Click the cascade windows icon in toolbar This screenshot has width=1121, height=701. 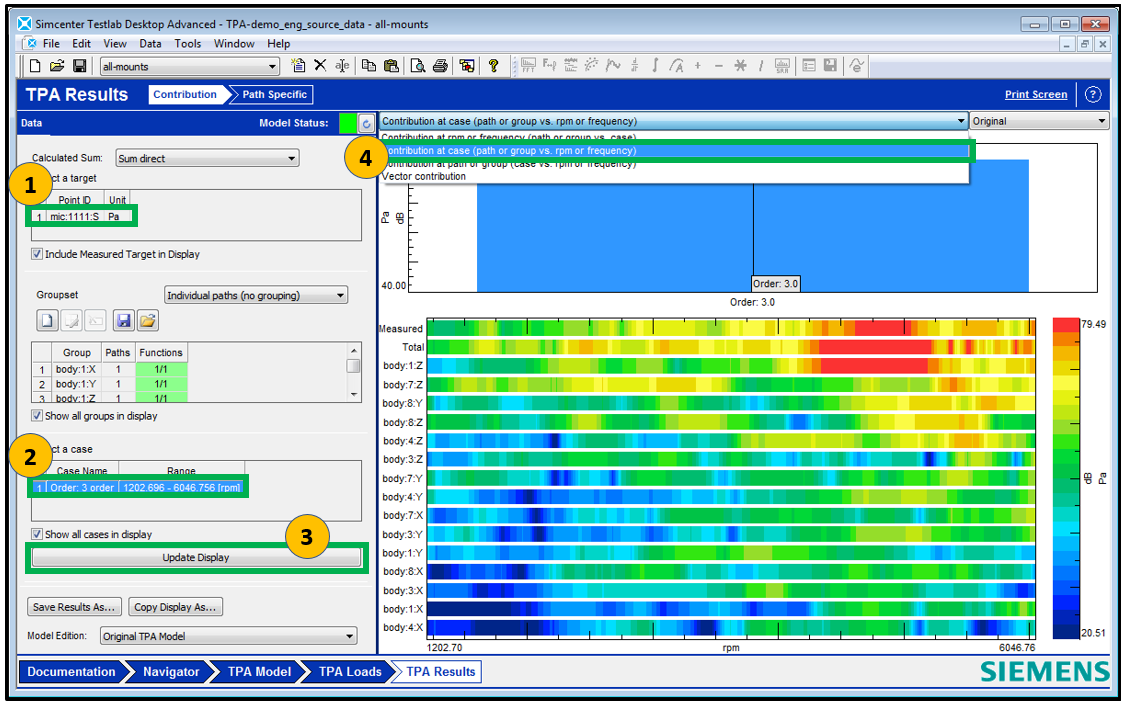[x=467, y=66]
